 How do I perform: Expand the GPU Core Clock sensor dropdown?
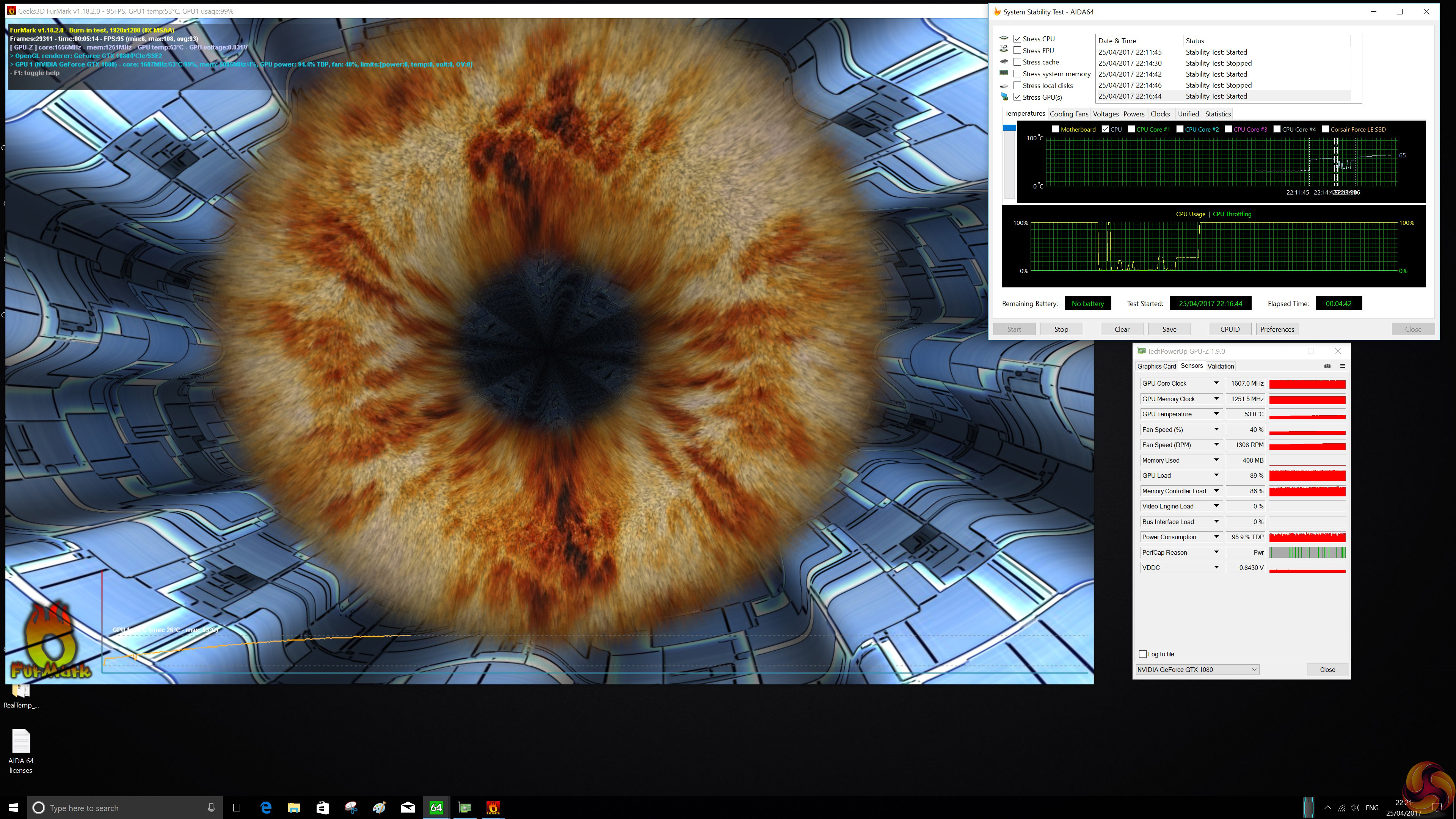pos(1216,383)
